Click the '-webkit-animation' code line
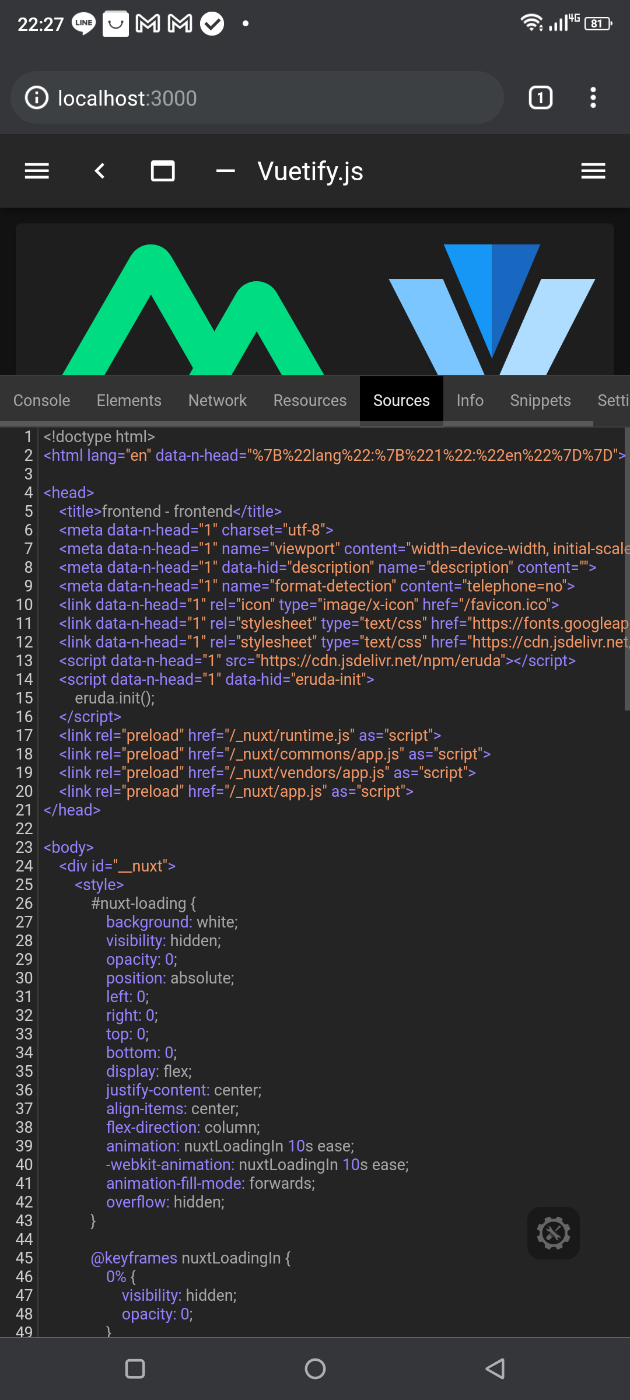This screenshot has width=630, height=1400. pyautogui.click(x=258, y=1165)
